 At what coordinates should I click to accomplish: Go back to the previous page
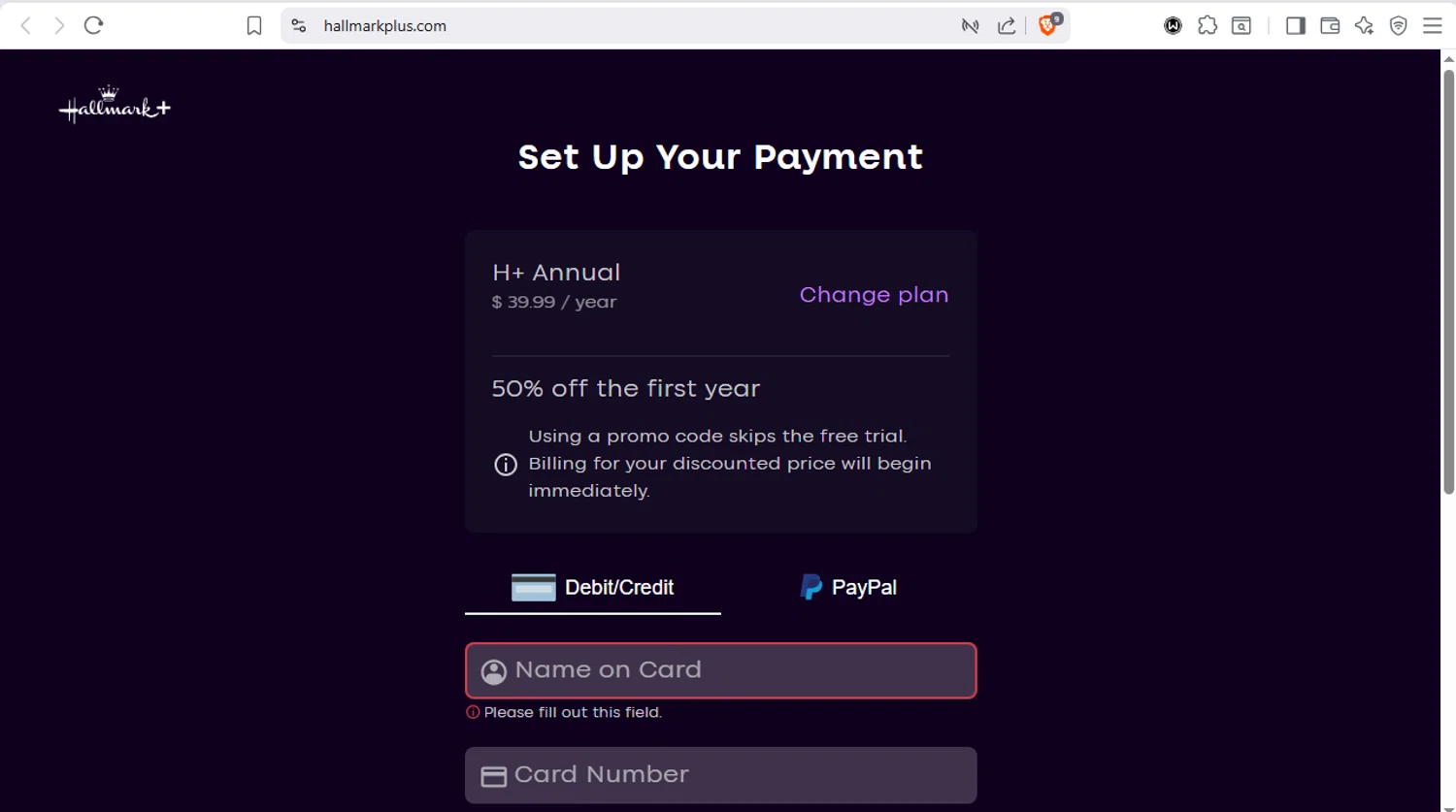tap(26, 26)
